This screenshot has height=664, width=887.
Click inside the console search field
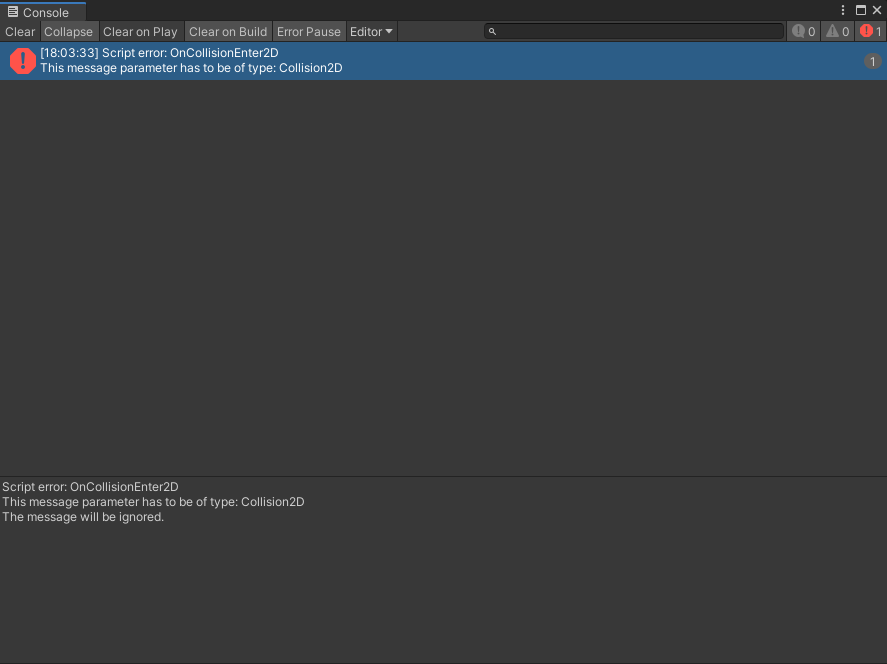(630, 31)
